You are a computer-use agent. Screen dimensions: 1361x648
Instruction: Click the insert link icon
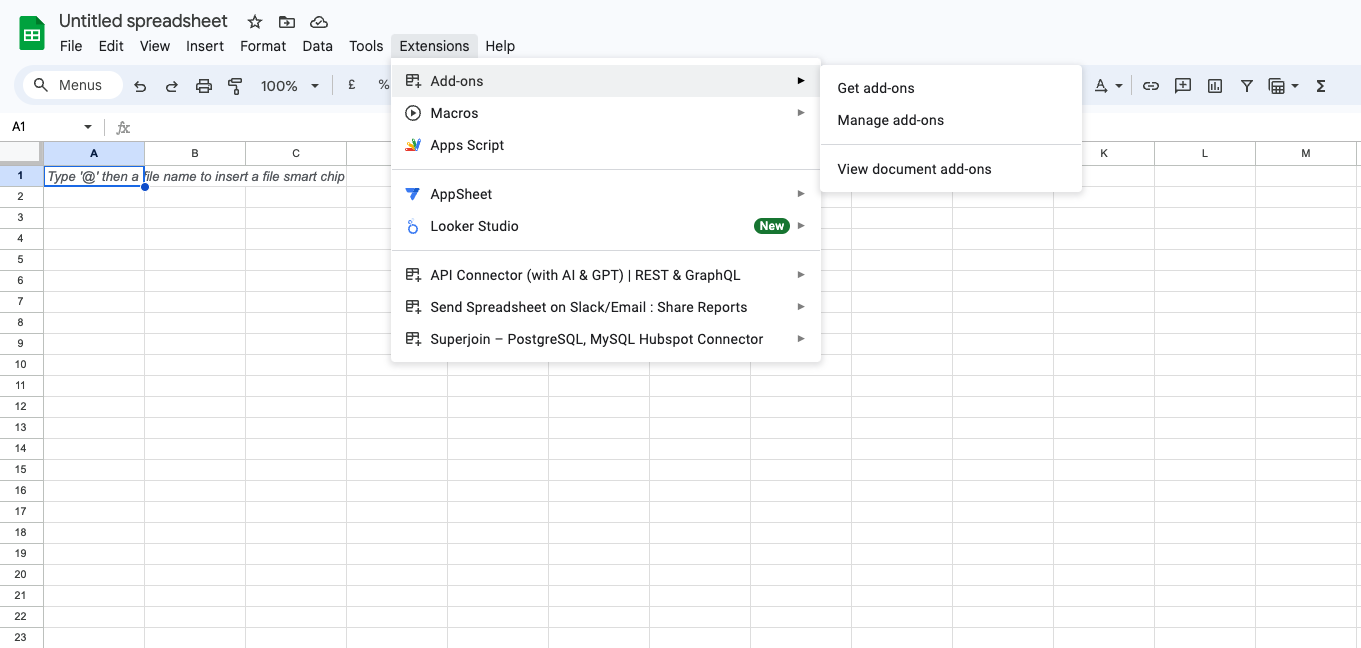point(1151,86)
